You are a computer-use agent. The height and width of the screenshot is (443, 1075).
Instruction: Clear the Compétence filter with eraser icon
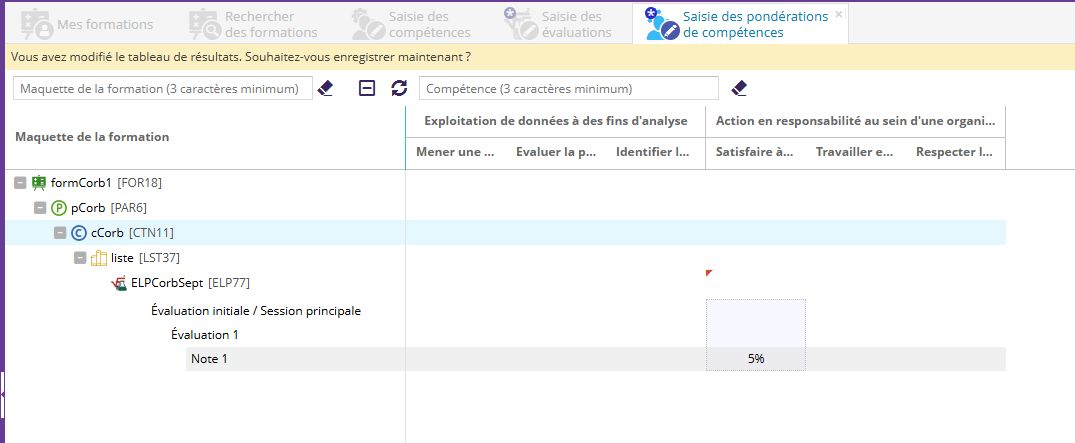739,88
